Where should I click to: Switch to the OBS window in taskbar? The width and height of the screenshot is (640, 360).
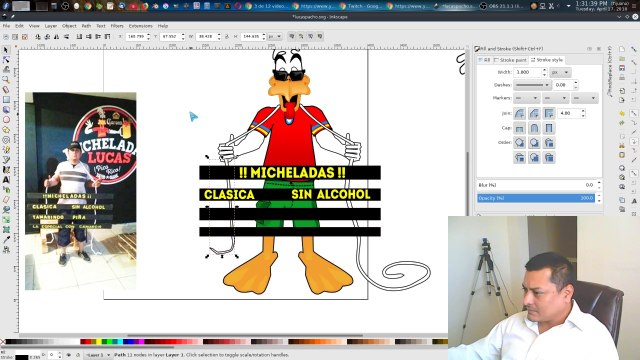point(502,6)
